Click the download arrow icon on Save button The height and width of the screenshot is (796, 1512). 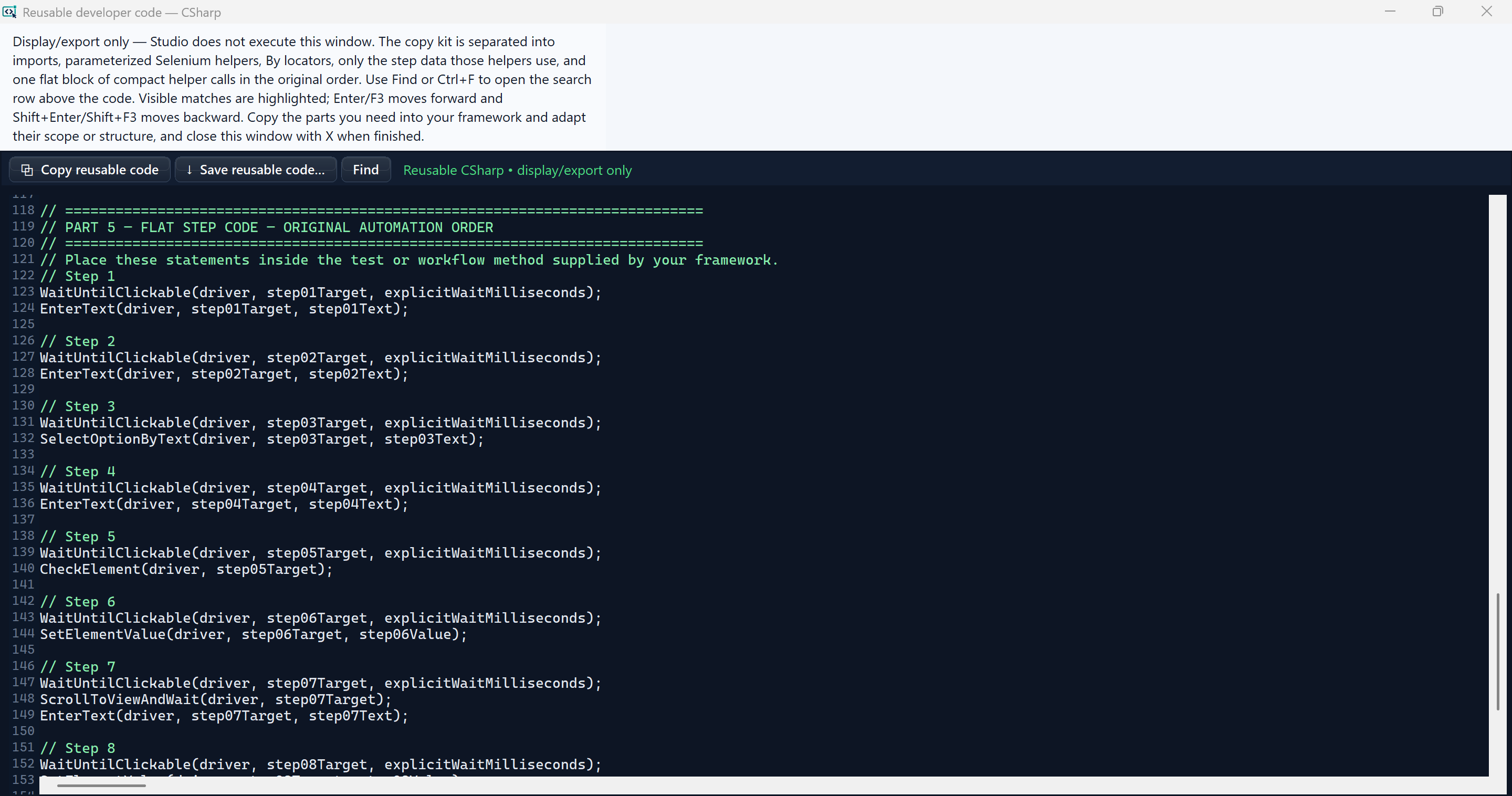pos(189,170)
